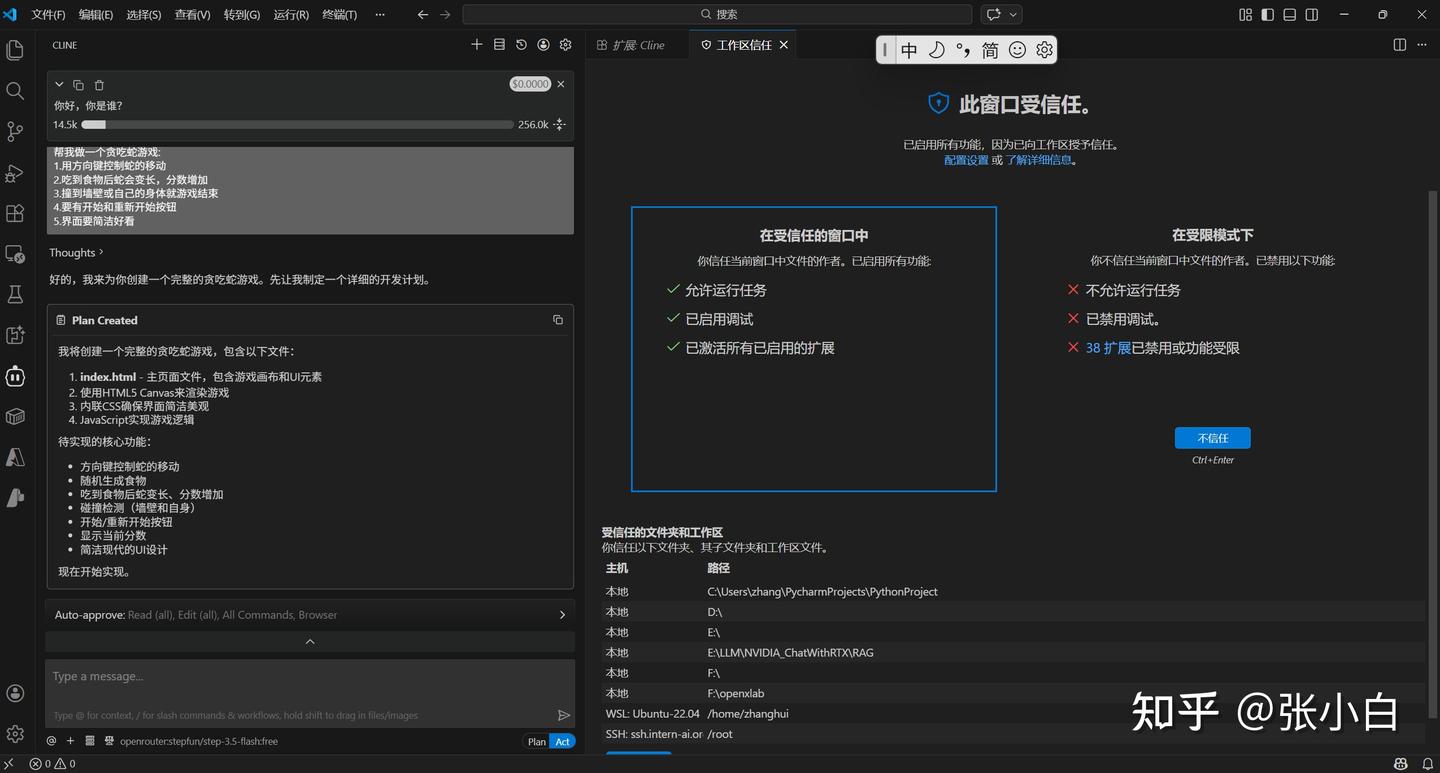Click the 不信任 button
The height and width of the screenshot is (773, 1440).
(1212, 438)
